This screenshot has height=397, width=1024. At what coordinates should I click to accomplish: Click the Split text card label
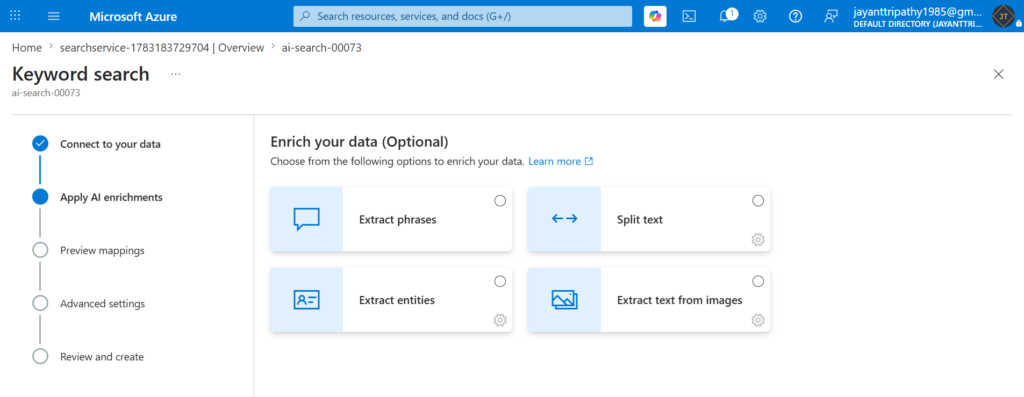tap(640, 220)
